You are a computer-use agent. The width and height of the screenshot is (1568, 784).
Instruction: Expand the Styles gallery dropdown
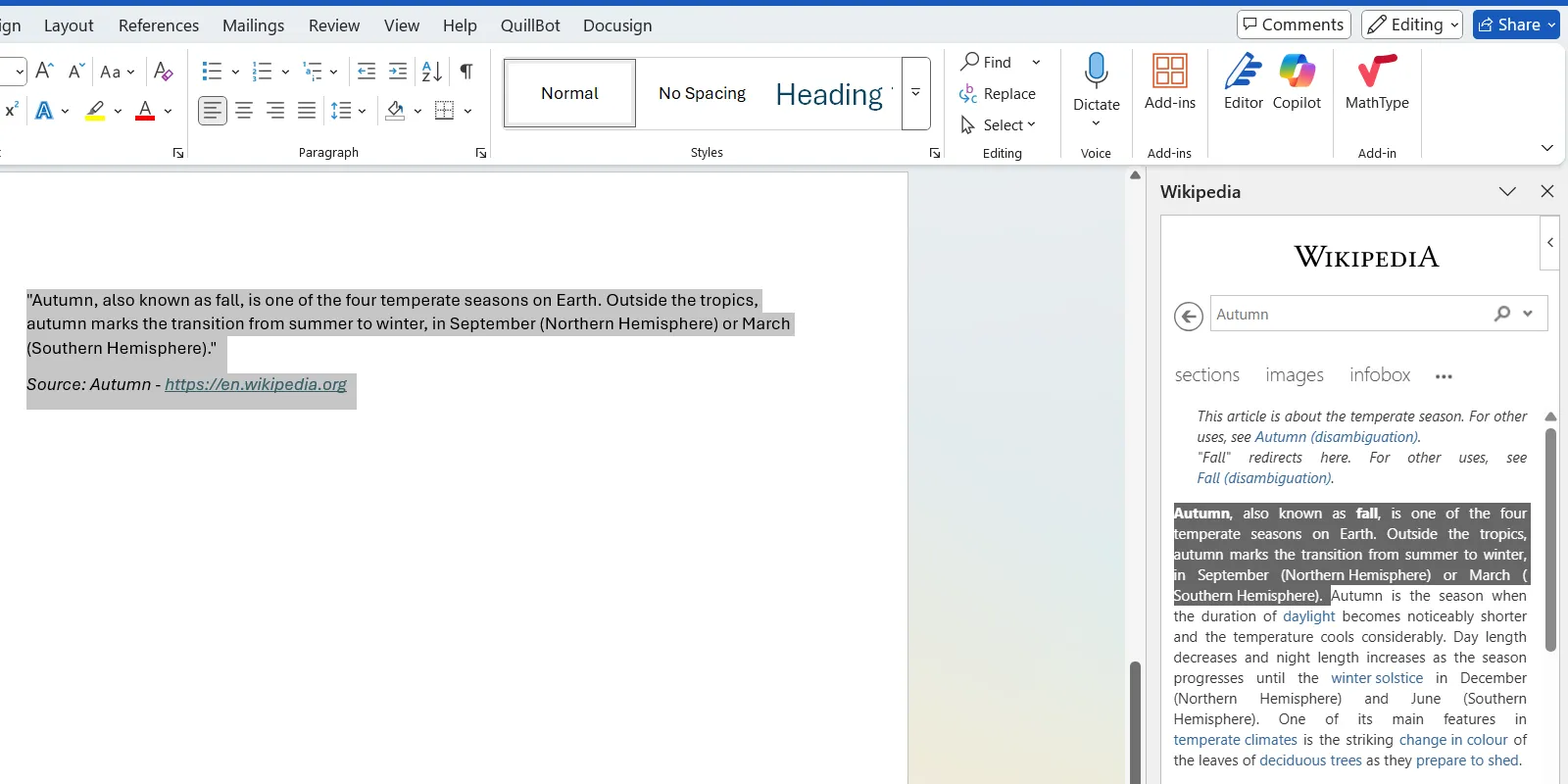(915, 93)
